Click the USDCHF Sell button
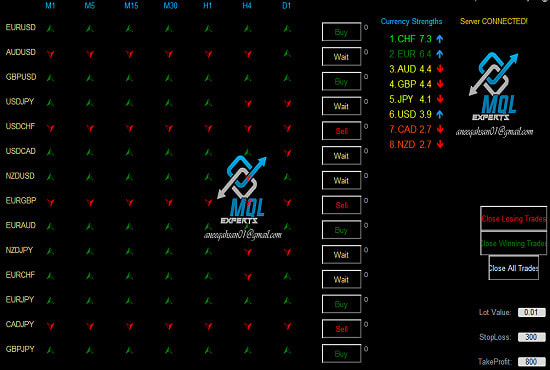Image resolution: width=550 pixels, height=370 pixels. [341, 131]
